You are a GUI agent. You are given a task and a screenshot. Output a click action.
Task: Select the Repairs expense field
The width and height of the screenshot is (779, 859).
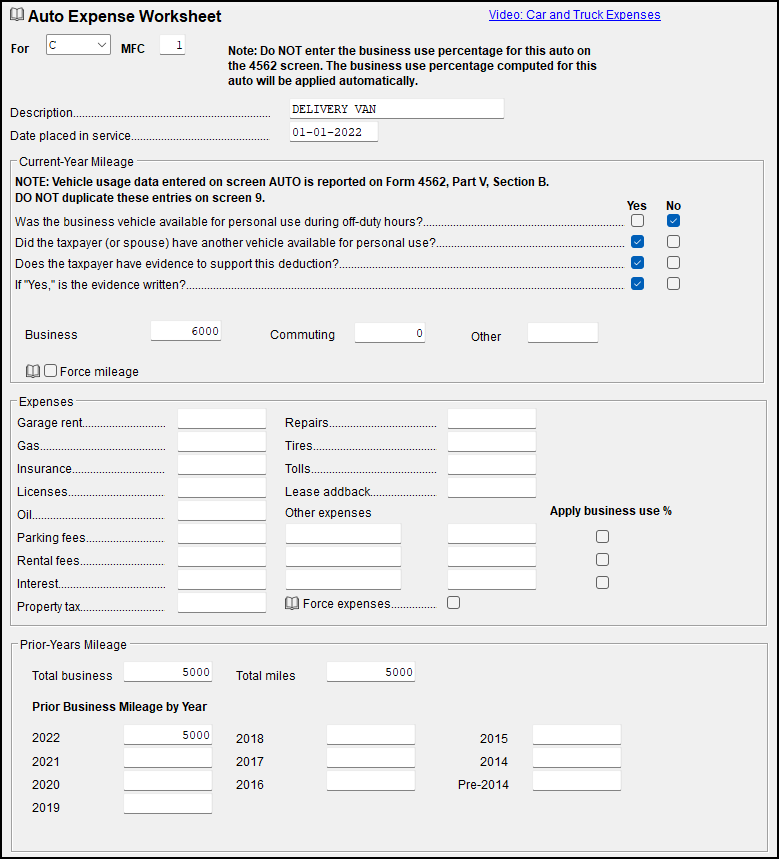tap(492, 419)
